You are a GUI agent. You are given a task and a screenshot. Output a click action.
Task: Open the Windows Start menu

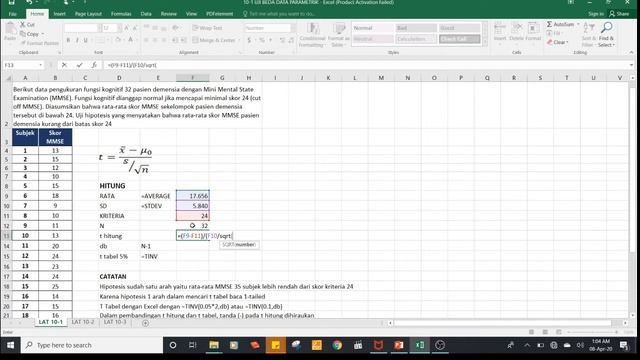click(10, 345)
